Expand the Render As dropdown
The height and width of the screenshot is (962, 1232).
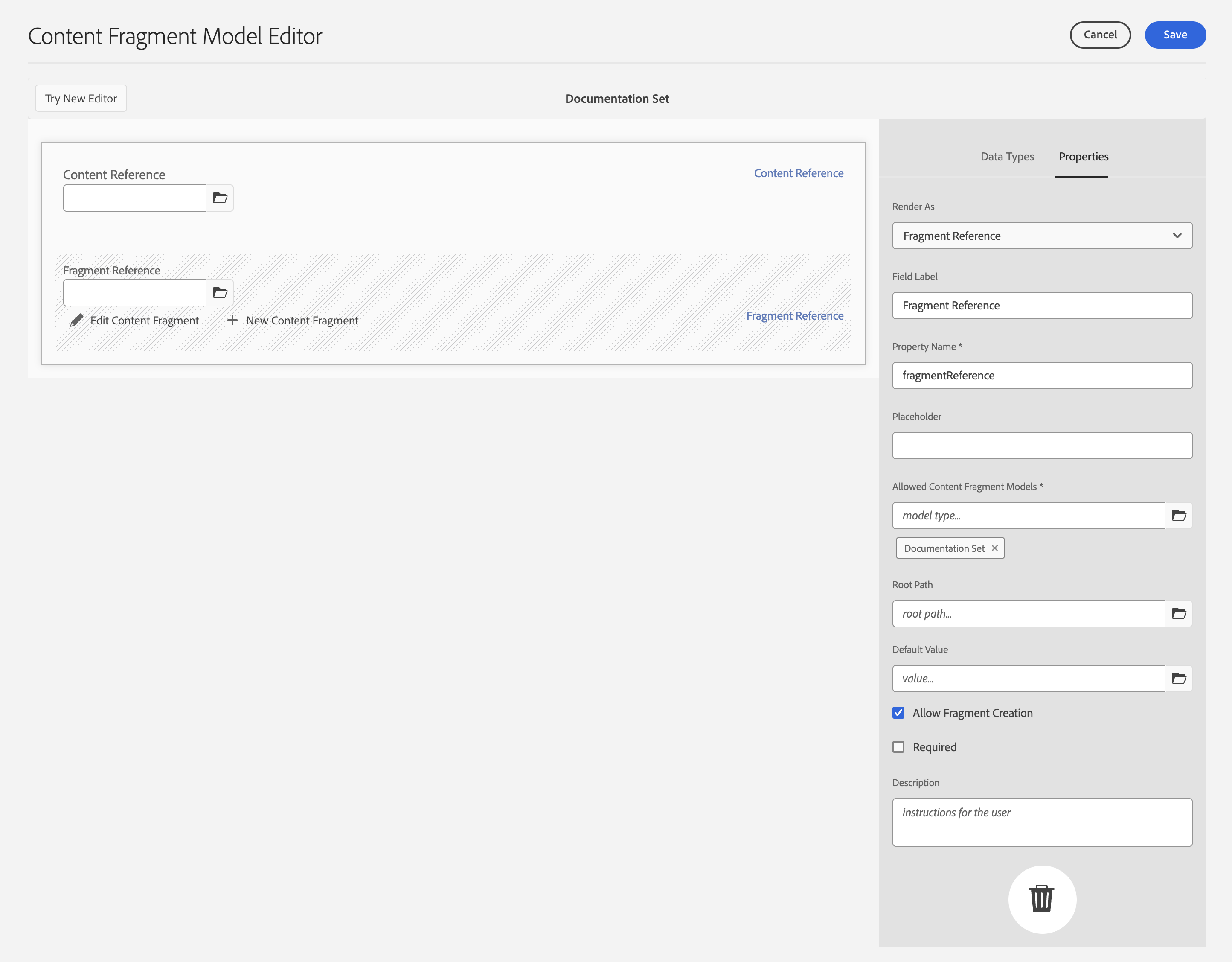coord(1042,236)
